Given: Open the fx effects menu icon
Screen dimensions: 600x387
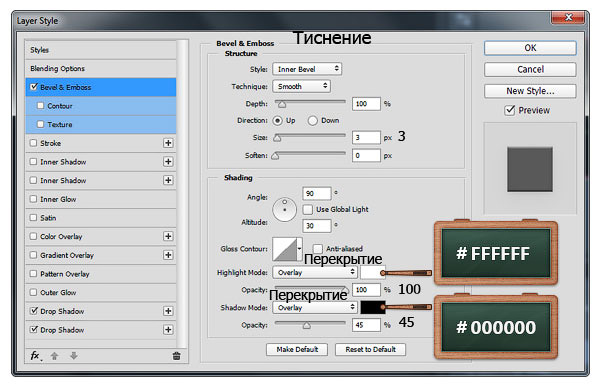Looking at the screenshot, I should pyautogui.click(x=36, y=356).
